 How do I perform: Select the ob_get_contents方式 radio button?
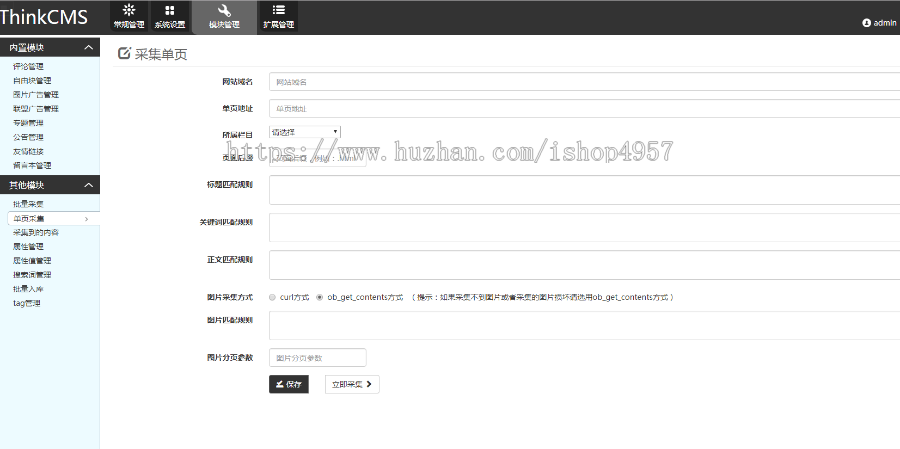[x=320, y=297]
